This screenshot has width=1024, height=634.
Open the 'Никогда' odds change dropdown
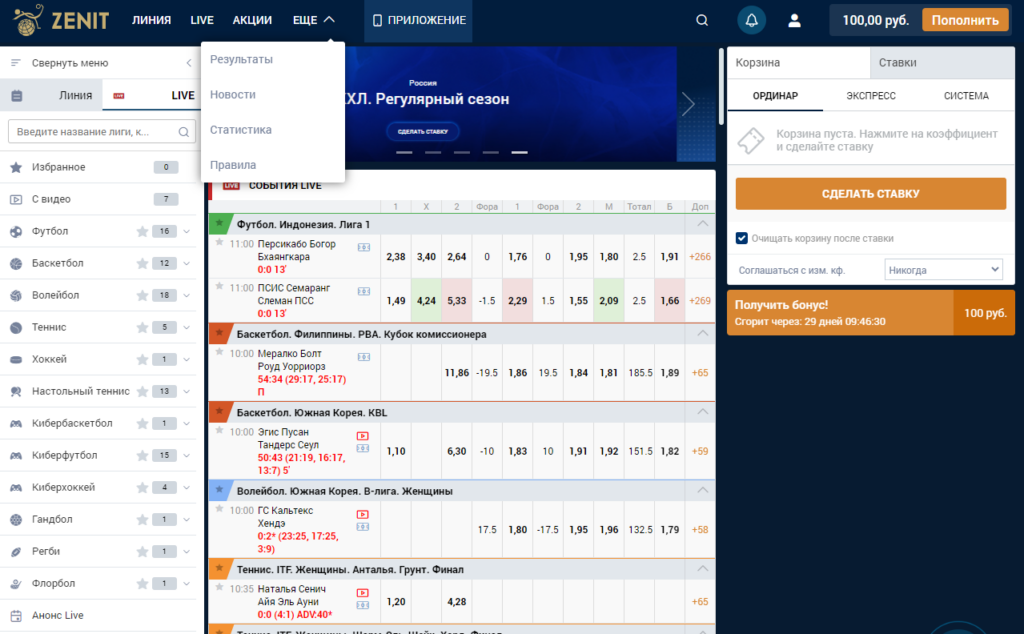944,270
